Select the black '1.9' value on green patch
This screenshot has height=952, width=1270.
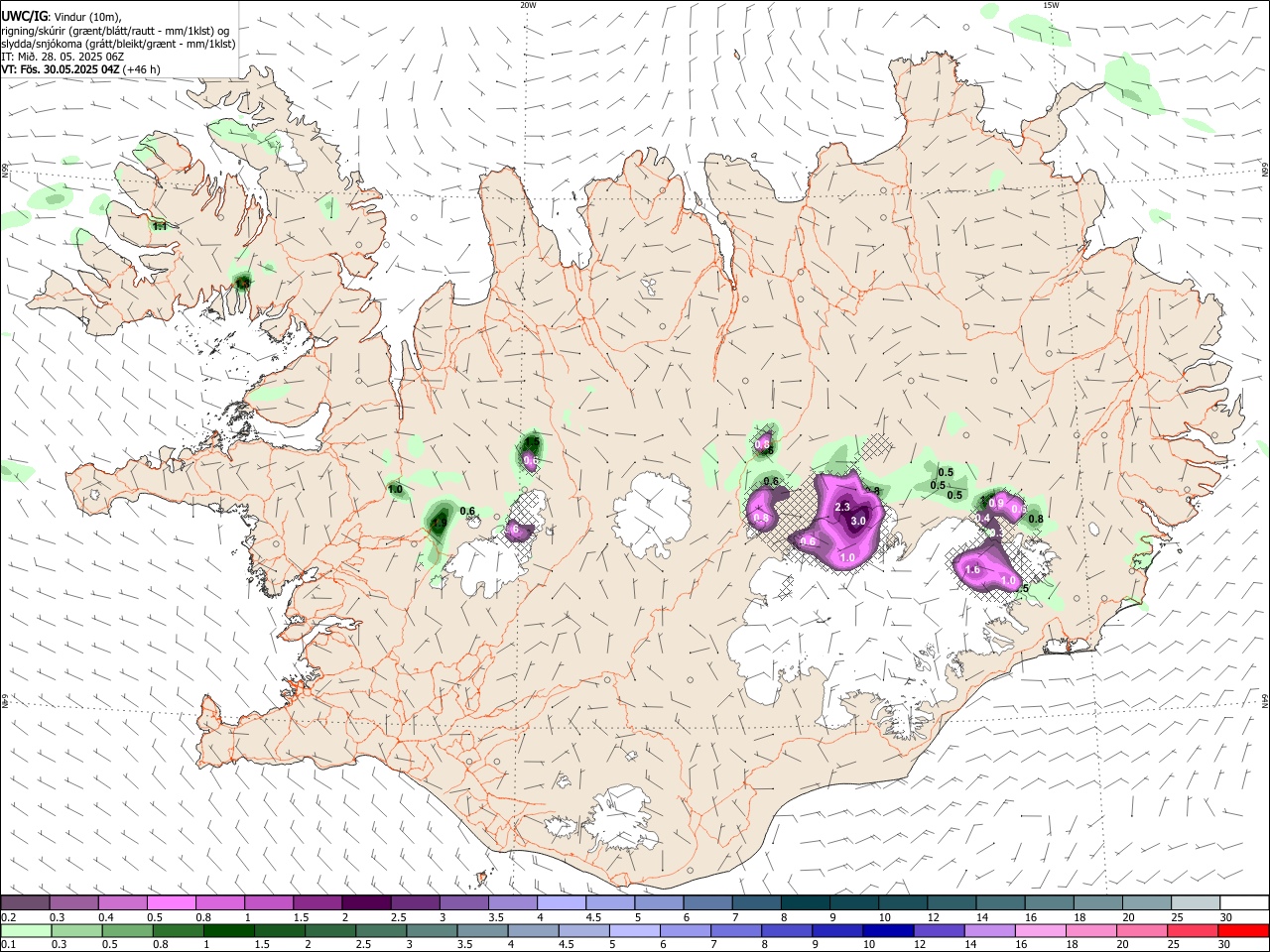(x=438, y=521)
